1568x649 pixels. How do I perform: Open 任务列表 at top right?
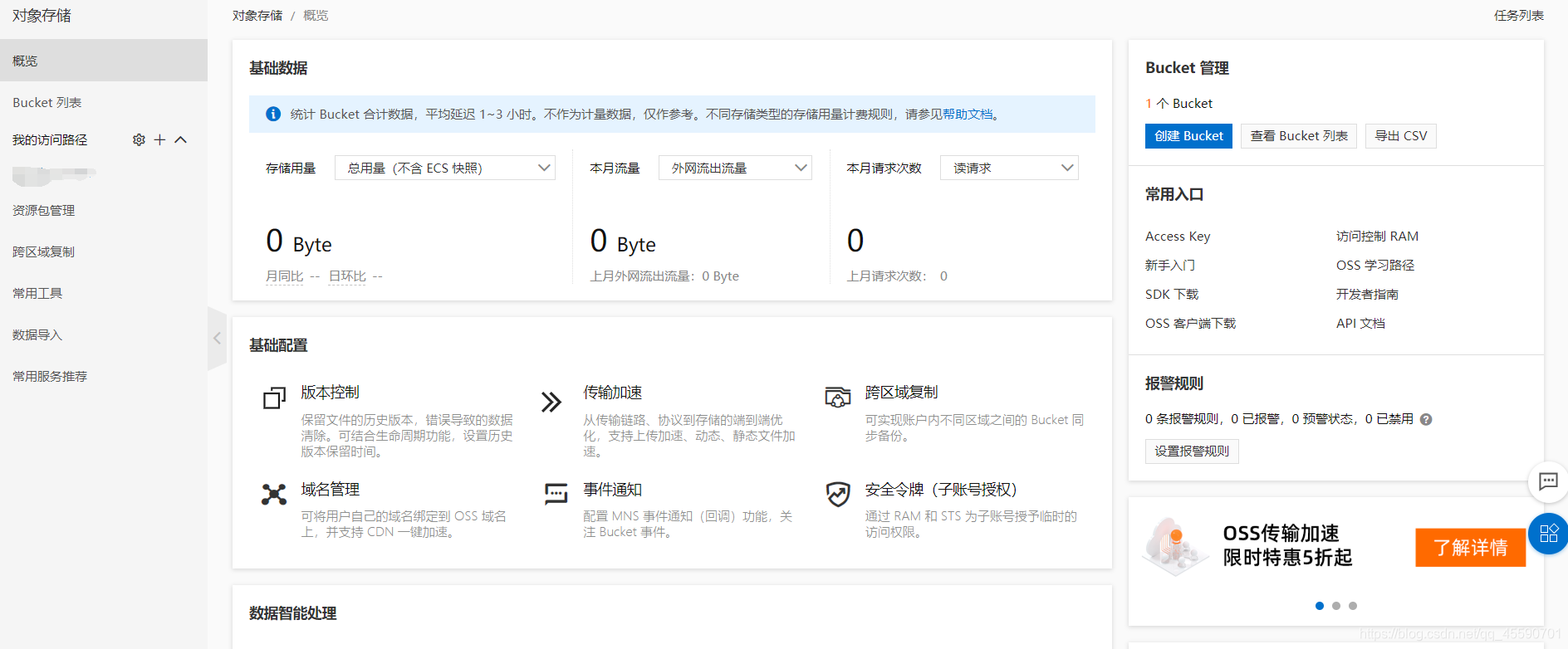tap(1519, 15)
